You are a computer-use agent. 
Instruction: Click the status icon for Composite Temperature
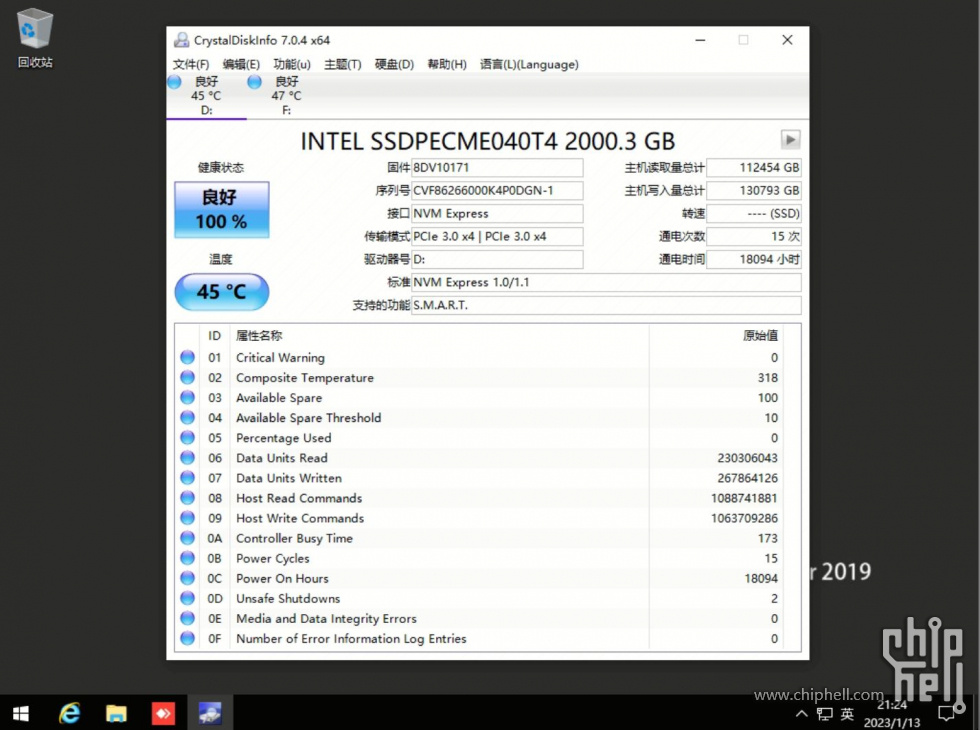[x=188, y=378]
